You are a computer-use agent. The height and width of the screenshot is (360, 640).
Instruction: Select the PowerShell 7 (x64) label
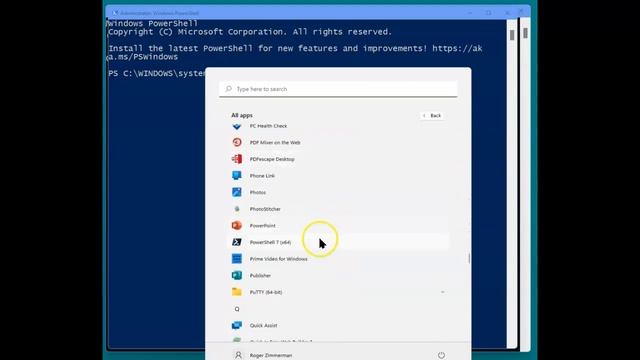tap(270, 242)
